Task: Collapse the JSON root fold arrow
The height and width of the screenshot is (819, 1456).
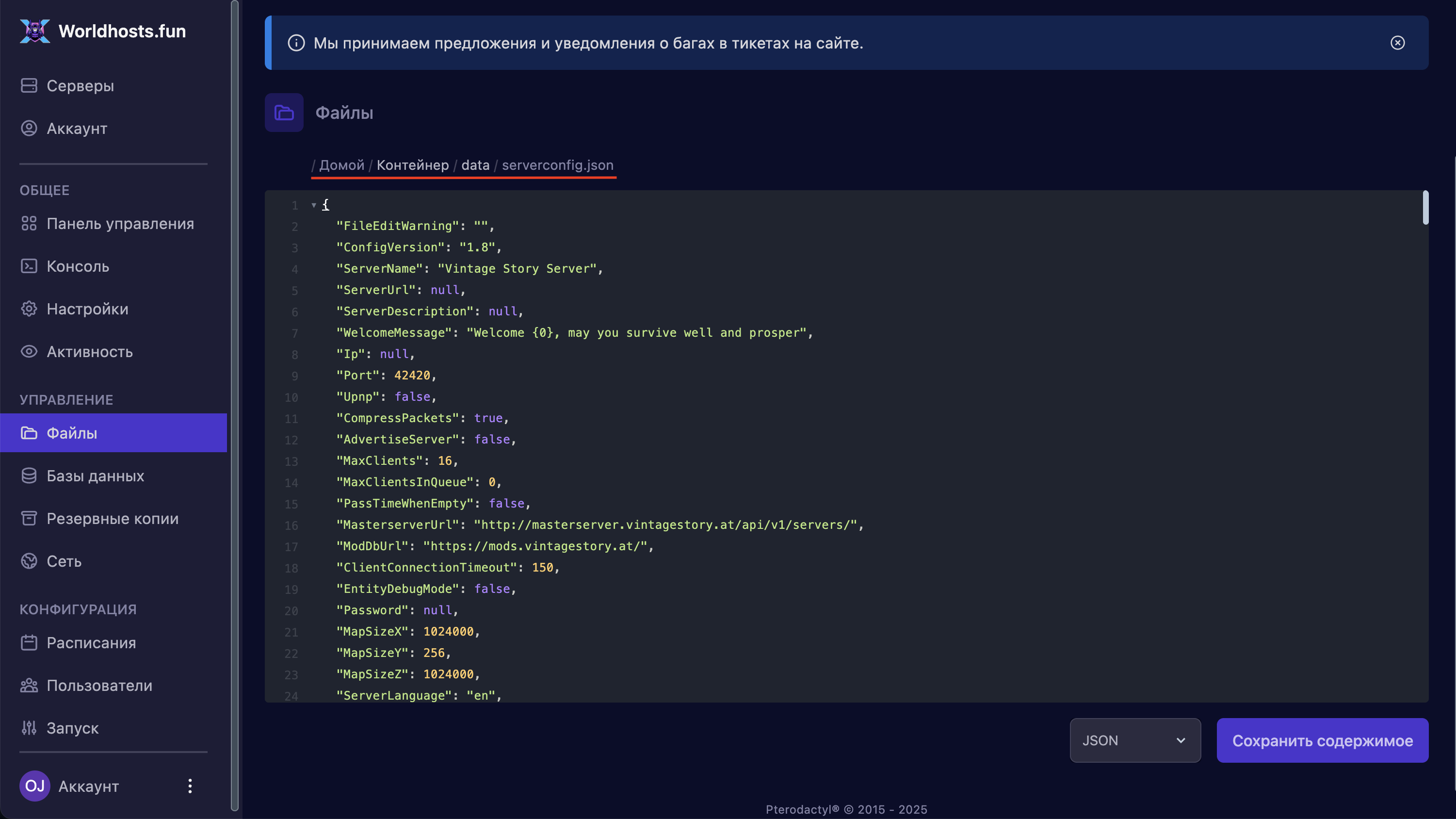Action: (x=314, y=205)
